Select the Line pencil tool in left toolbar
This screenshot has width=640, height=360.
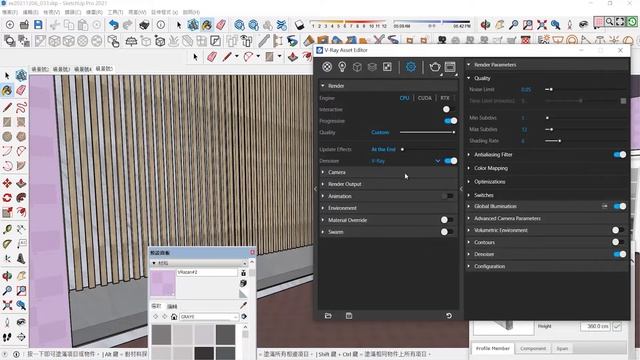click(7, 107)
